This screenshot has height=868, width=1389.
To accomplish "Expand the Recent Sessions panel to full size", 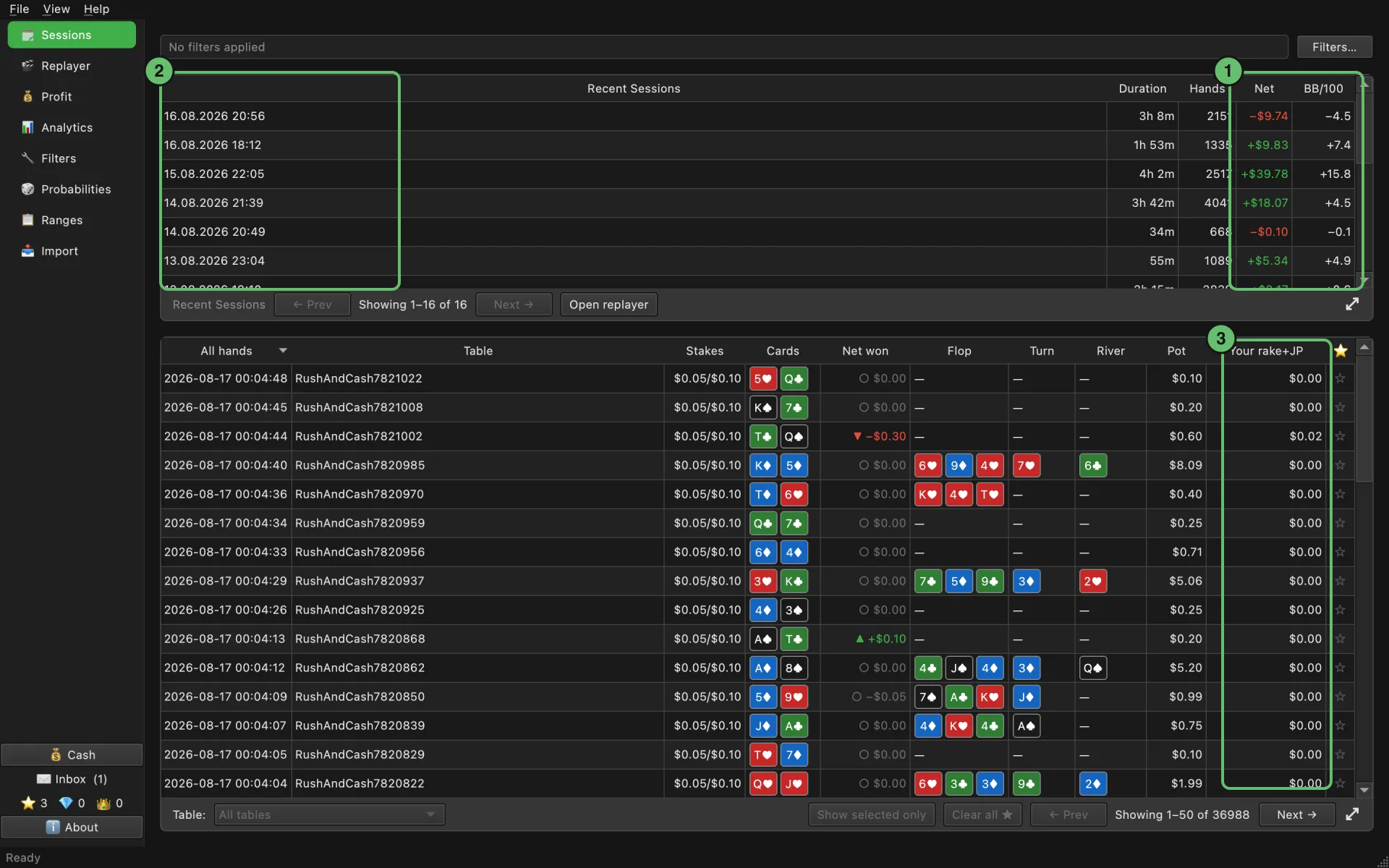I will pyautogui.click(x=1352, y=305).
